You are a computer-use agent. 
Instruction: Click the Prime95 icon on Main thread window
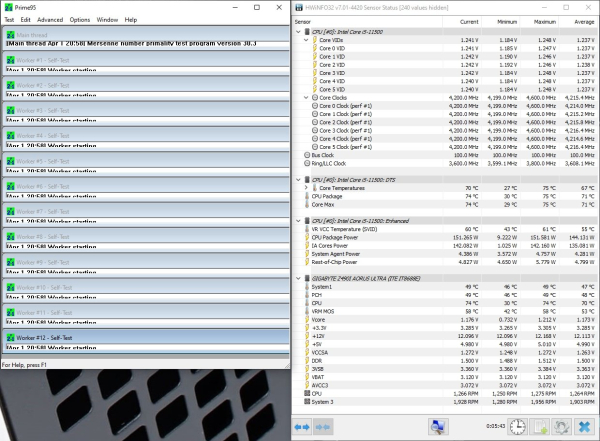click(10, 35)
